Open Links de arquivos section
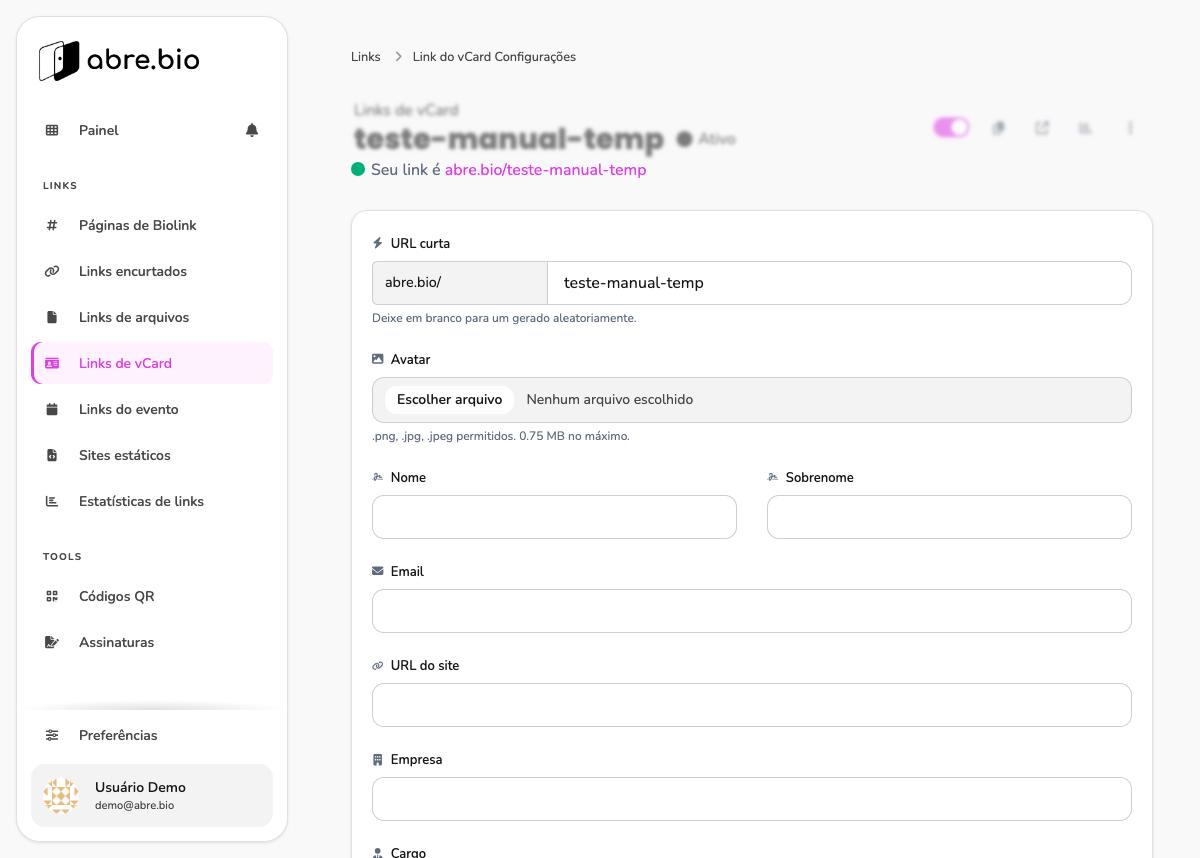This screenshot has height=858, width=1200. pos(152,317)
